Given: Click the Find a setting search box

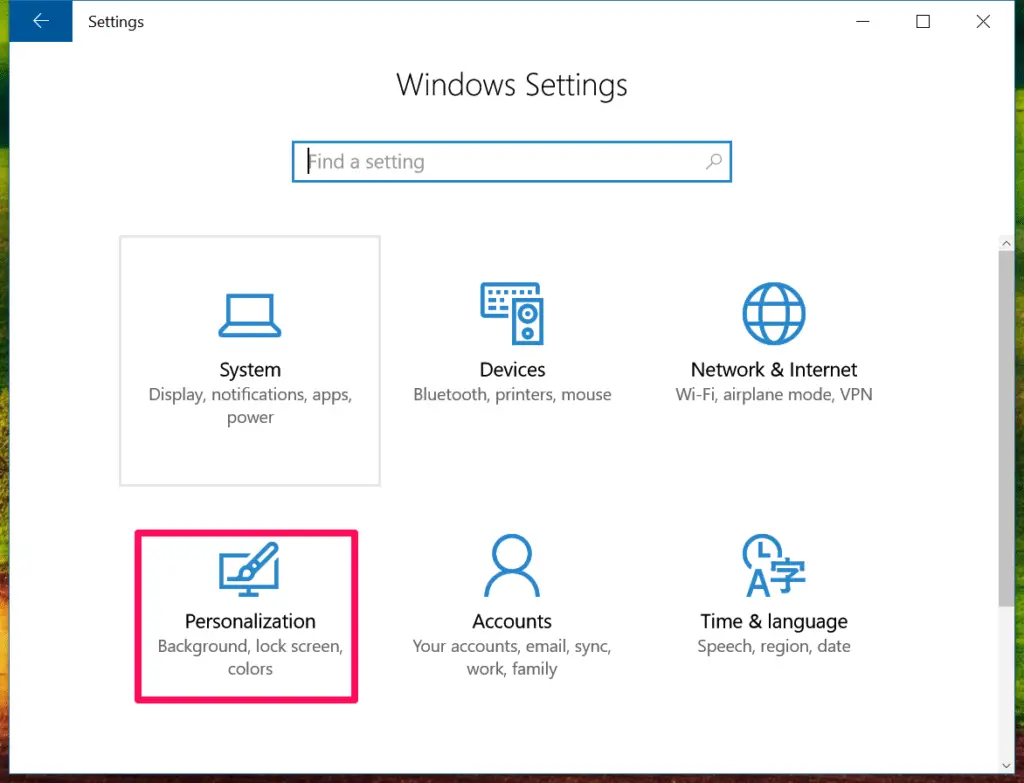Looking at the screenshot, I should [500, 162].
